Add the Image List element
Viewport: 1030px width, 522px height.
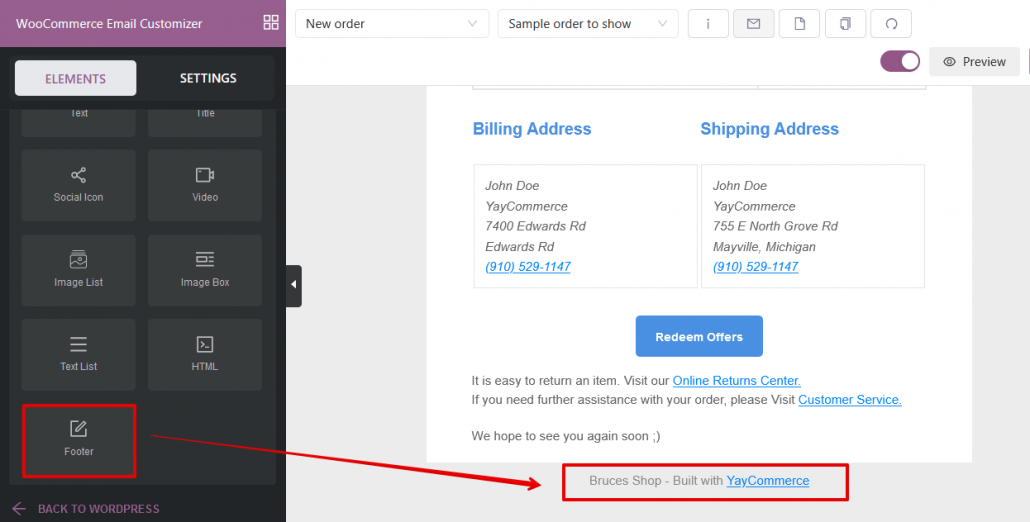point(79,270)
